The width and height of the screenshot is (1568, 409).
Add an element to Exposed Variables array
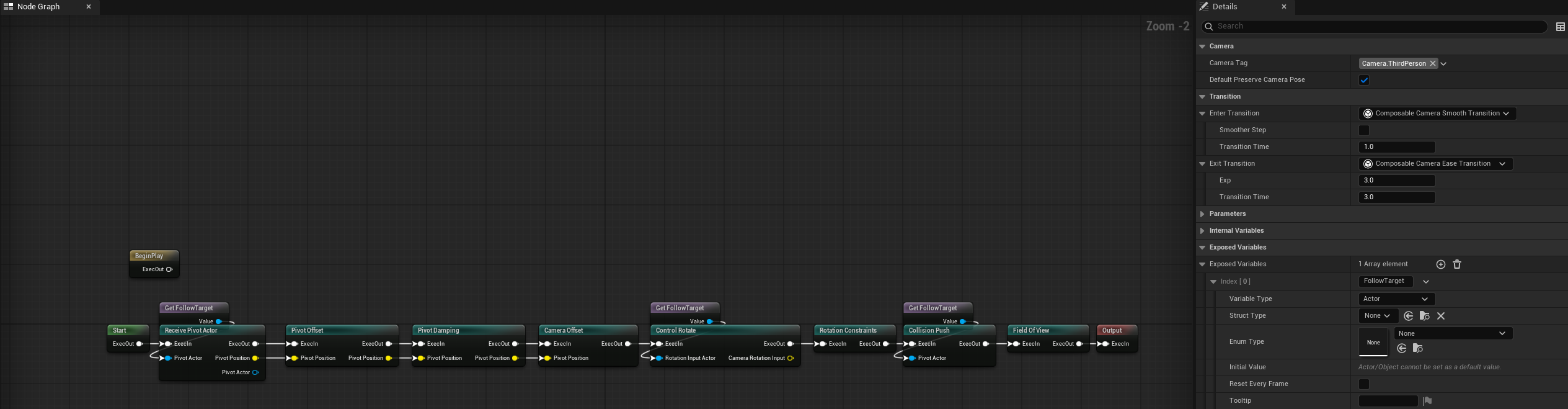1440,264
